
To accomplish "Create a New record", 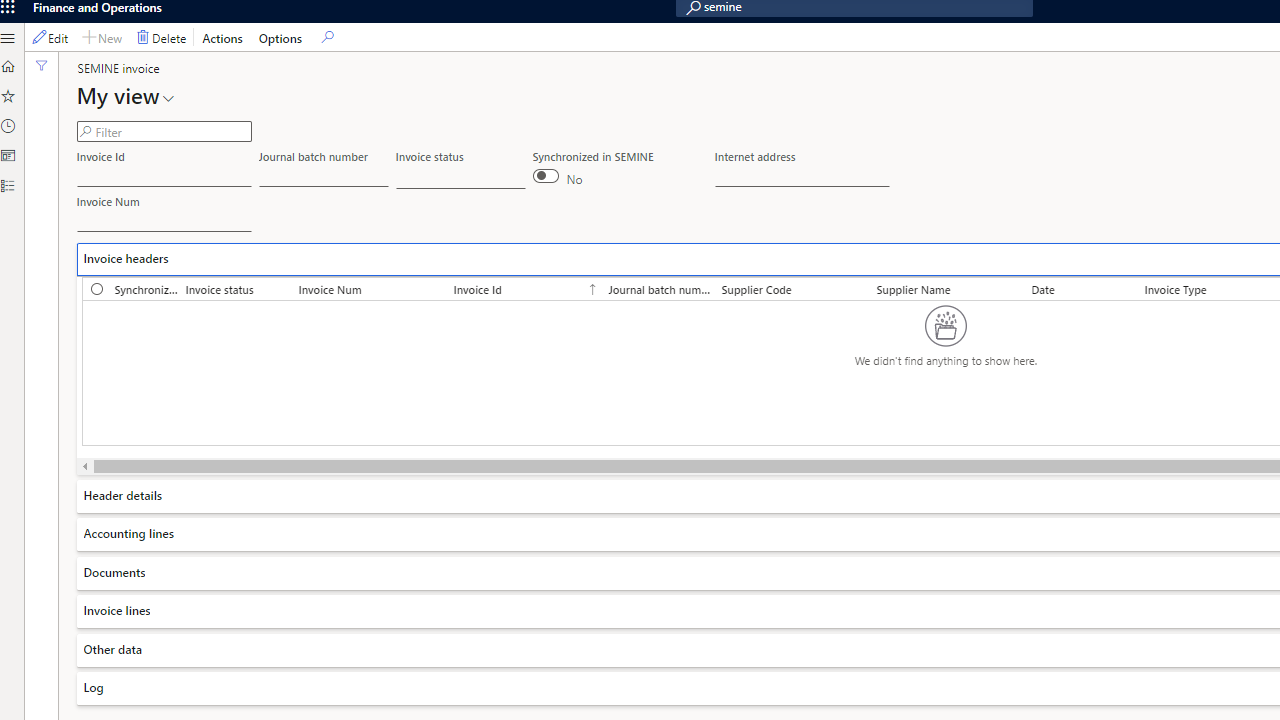I will click(102, 38).
